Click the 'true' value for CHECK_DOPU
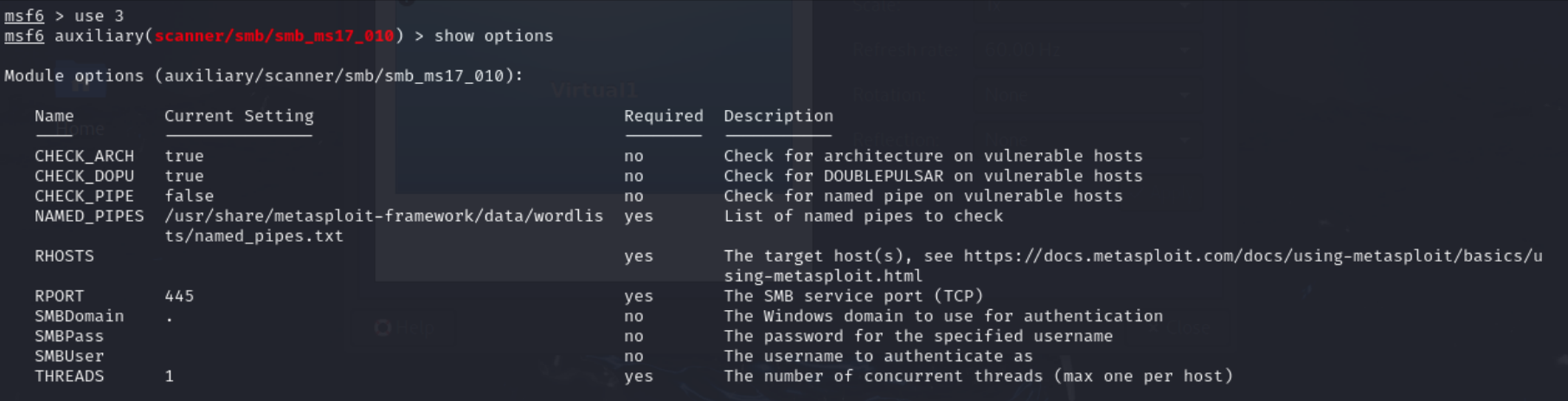Viewport: 1568px width, 401px height. [184, 176]
